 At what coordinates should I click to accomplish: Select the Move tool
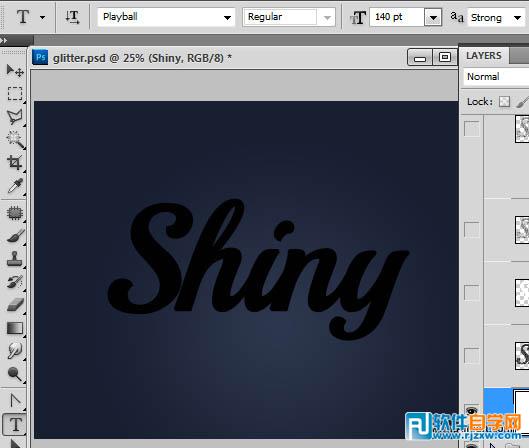tap(15, 71)
